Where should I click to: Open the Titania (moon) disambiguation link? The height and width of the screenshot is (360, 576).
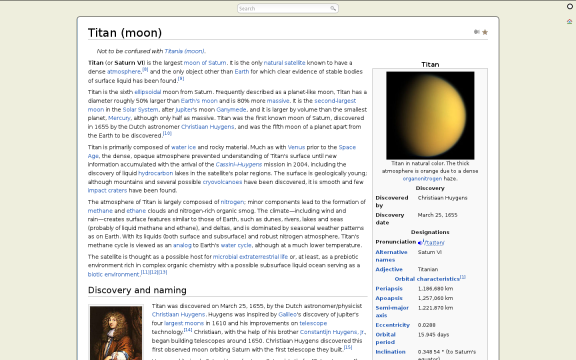184,51
